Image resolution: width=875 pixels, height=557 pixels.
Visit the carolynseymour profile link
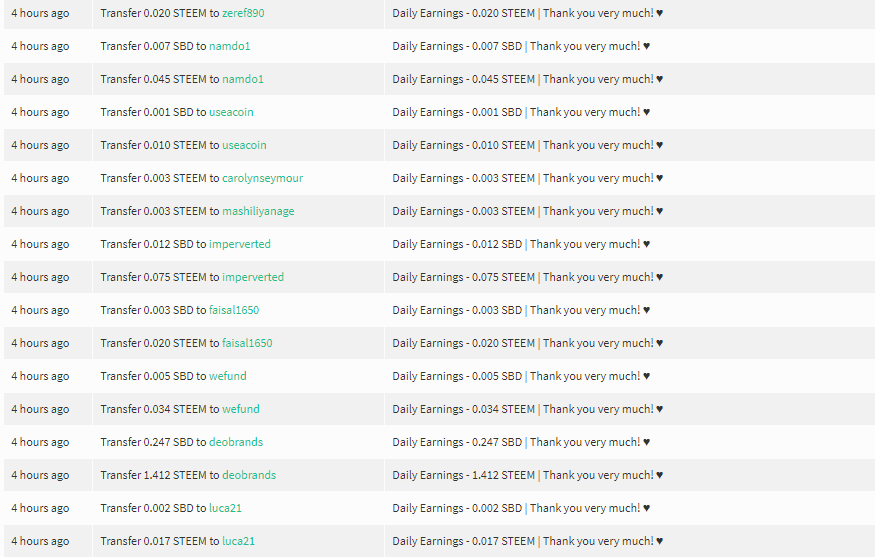pyautogui.click(x=262, y=177)
